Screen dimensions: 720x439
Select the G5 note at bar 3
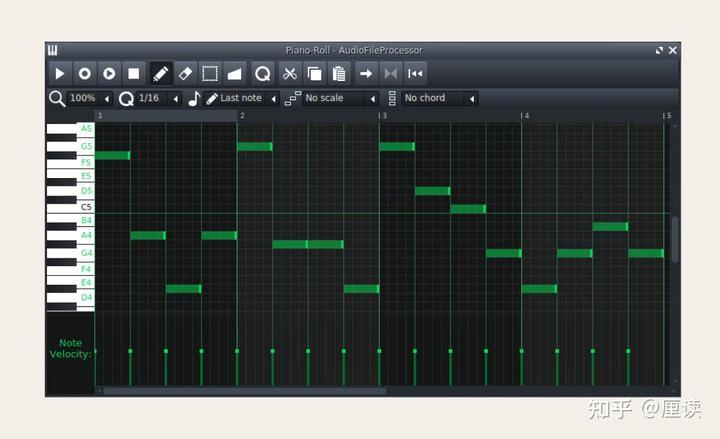click(397, 146)
